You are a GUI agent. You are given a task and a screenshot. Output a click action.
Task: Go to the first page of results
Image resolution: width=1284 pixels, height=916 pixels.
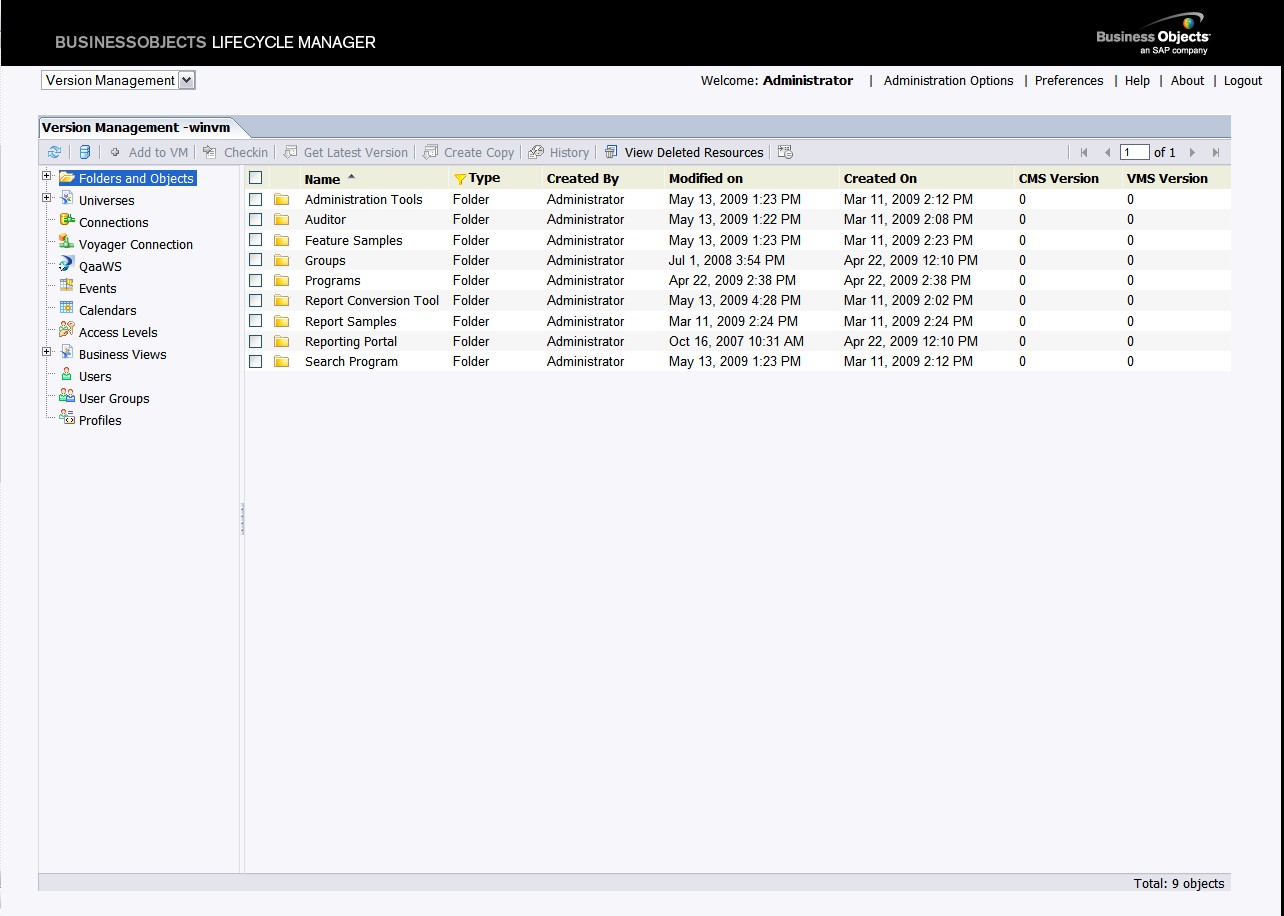[1084, 152]
